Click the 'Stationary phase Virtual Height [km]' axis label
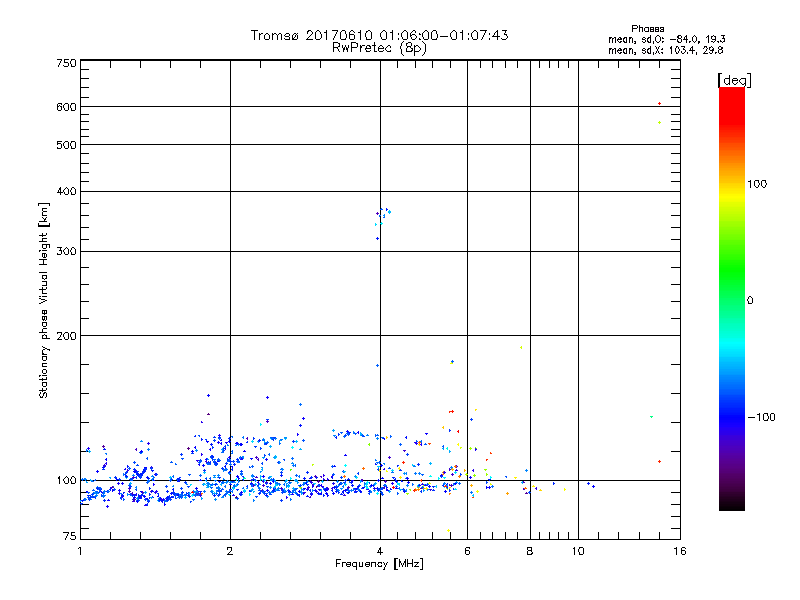Image resolution: width=800 pixels, height=600 pixels. click(x=44, y=300)
